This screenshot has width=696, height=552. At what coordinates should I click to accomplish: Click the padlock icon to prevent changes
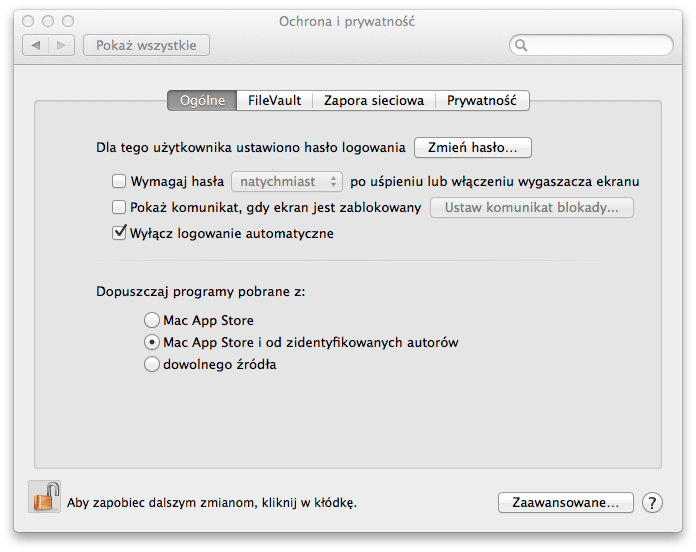[45, 497]
